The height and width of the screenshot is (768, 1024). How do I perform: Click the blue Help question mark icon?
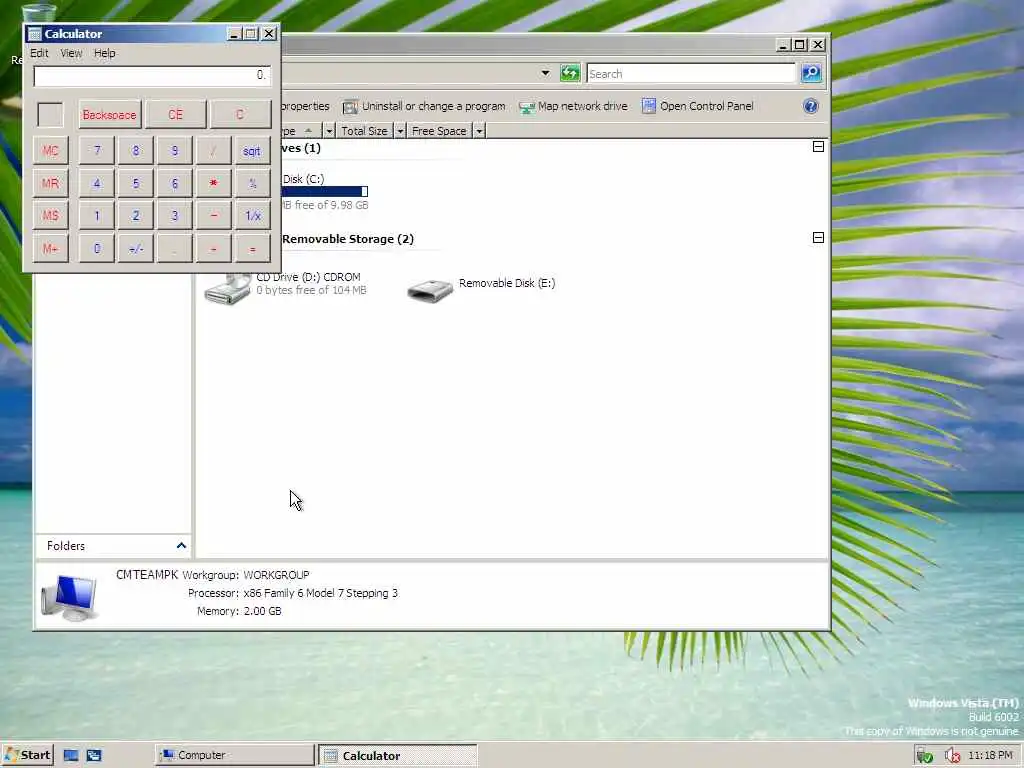810,106
